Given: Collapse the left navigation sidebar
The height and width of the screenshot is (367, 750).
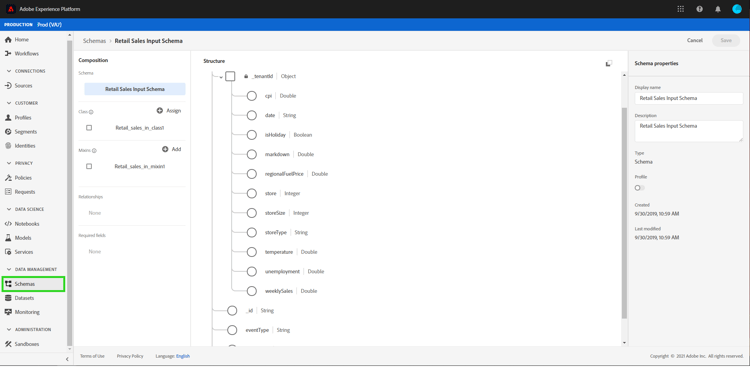Looking at the screenshot, I should [67, 358].
